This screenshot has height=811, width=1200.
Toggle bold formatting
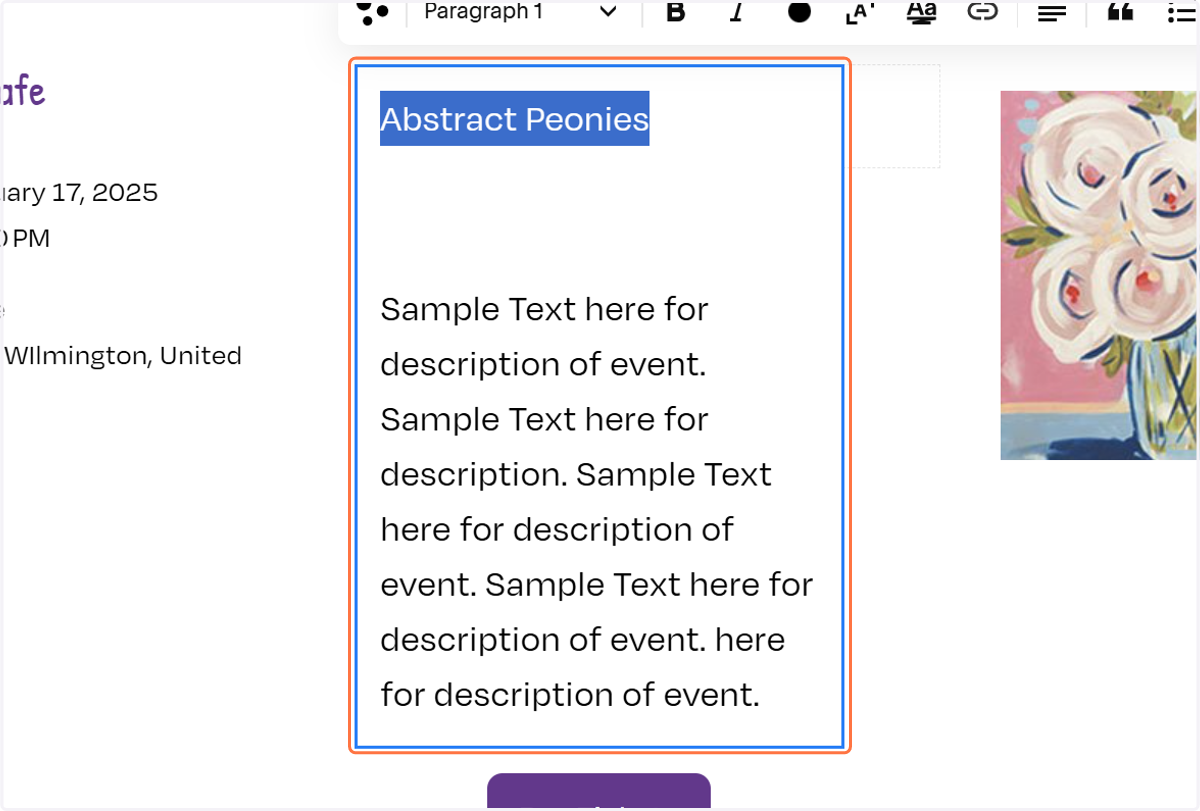[x=676, y=12]
